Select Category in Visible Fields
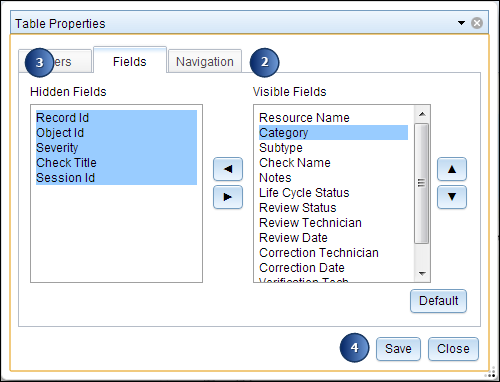 point(333,133)
